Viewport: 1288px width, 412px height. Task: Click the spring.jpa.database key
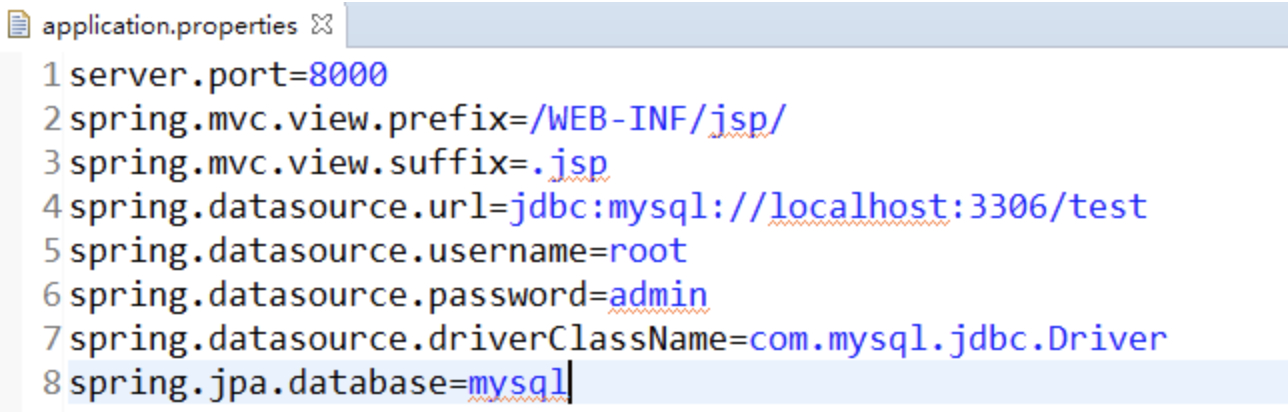tap(259, 384)
